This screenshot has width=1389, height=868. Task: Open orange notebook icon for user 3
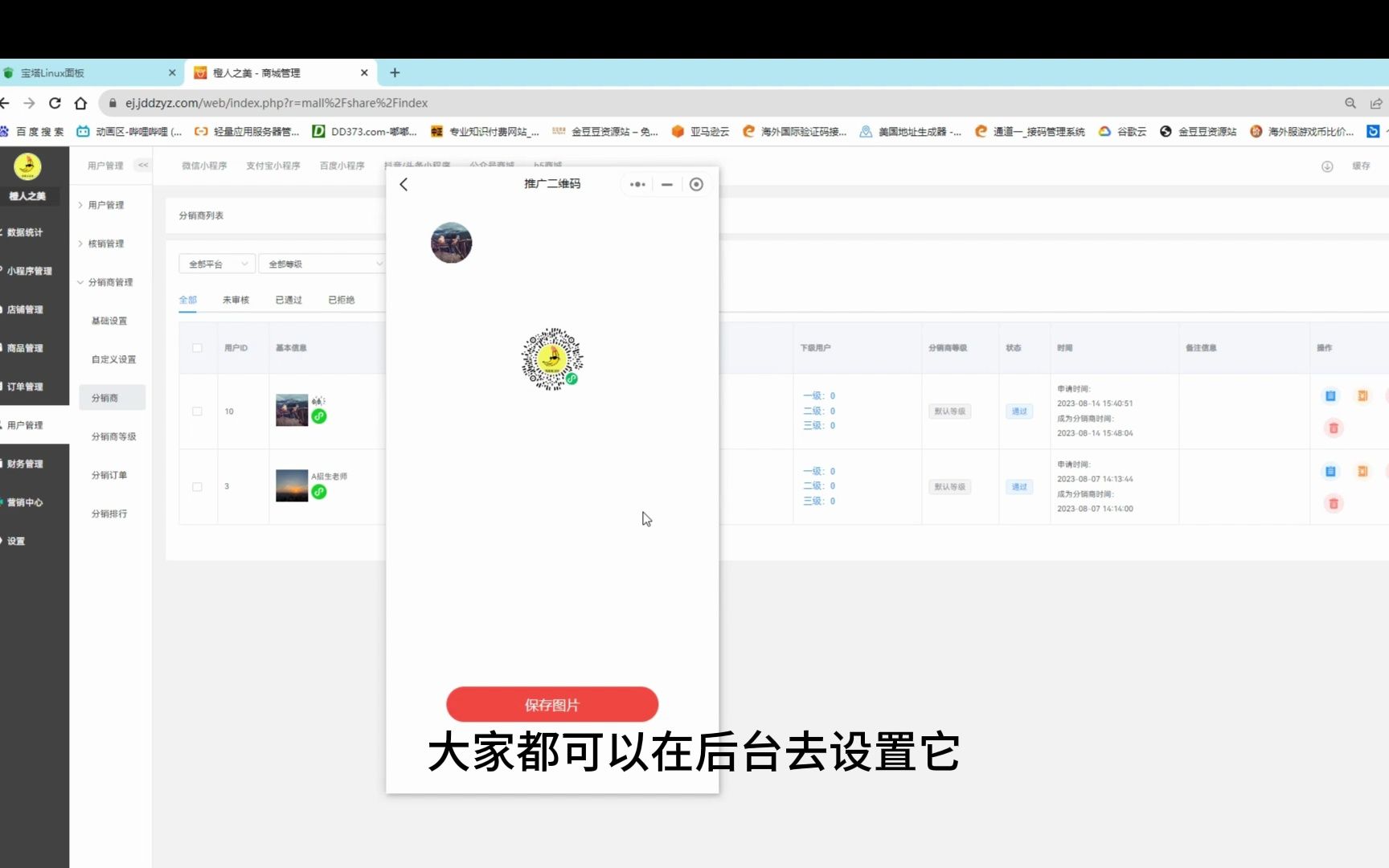[1362, 471]
